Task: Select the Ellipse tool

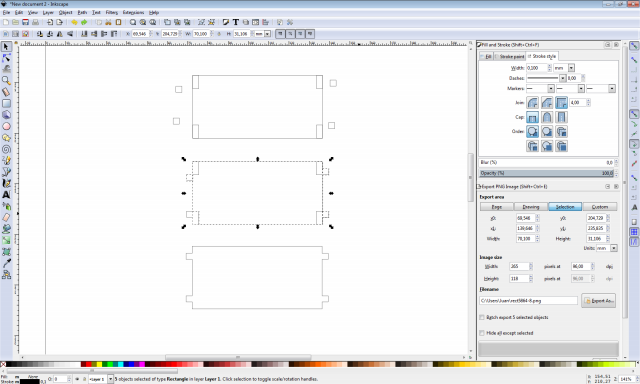Action: [6, 126]
